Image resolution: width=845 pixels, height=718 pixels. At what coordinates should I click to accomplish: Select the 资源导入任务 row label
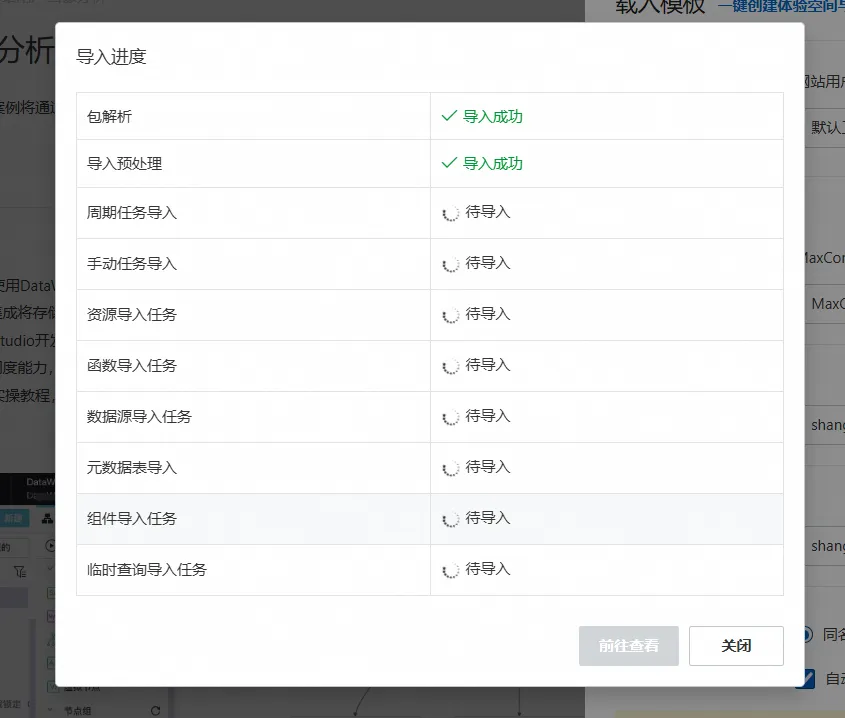click(x=132, y=314)
